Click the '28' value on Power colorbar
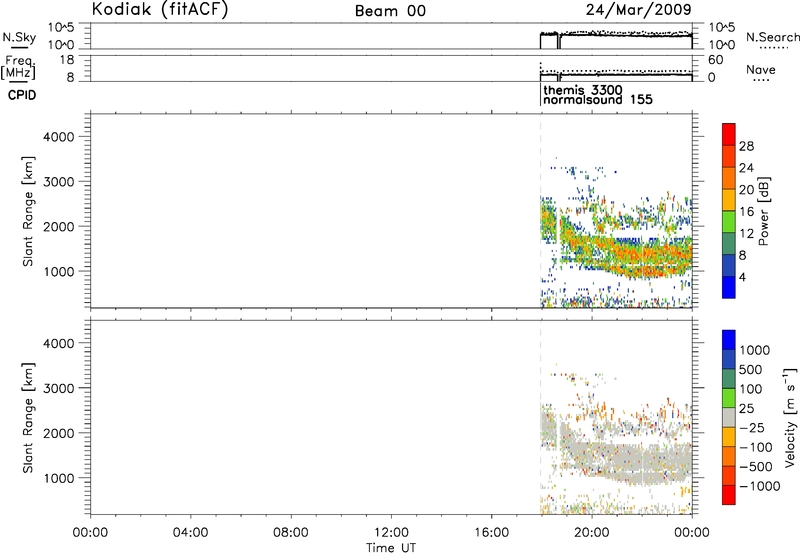The width and height of the screenshot is (800, 554). tap(746, 146)
